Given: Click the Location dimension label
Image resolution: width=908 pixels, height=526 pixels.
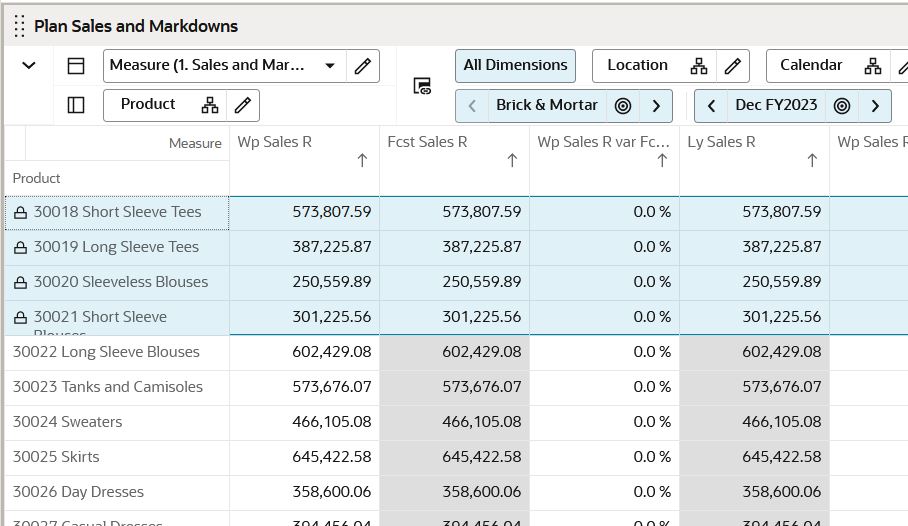Looking at the screenshot, I should pyautogui.click(x=637, y=65).
